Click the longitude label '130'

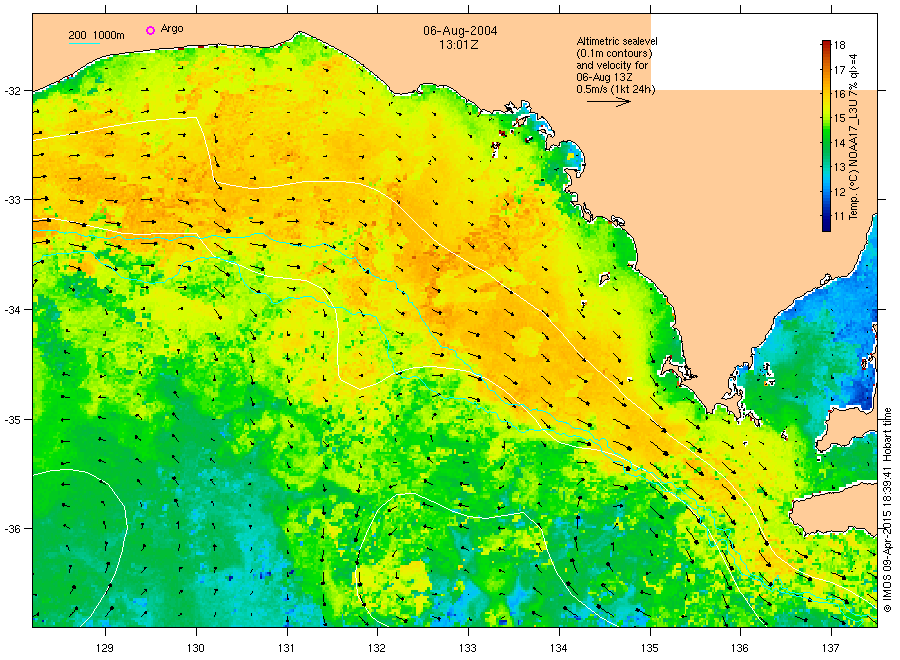[x=196, y=648]
